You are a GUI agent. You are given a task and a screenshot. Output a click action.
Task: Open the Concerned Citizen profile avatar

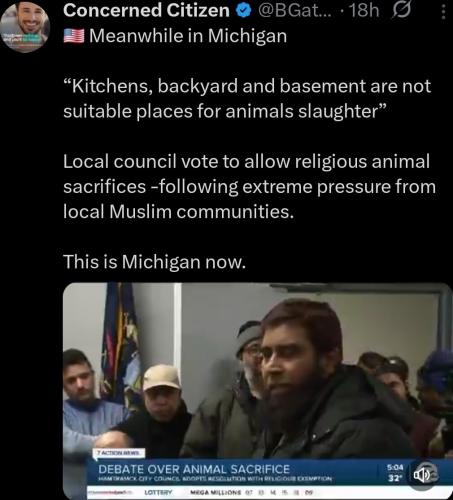25,25
